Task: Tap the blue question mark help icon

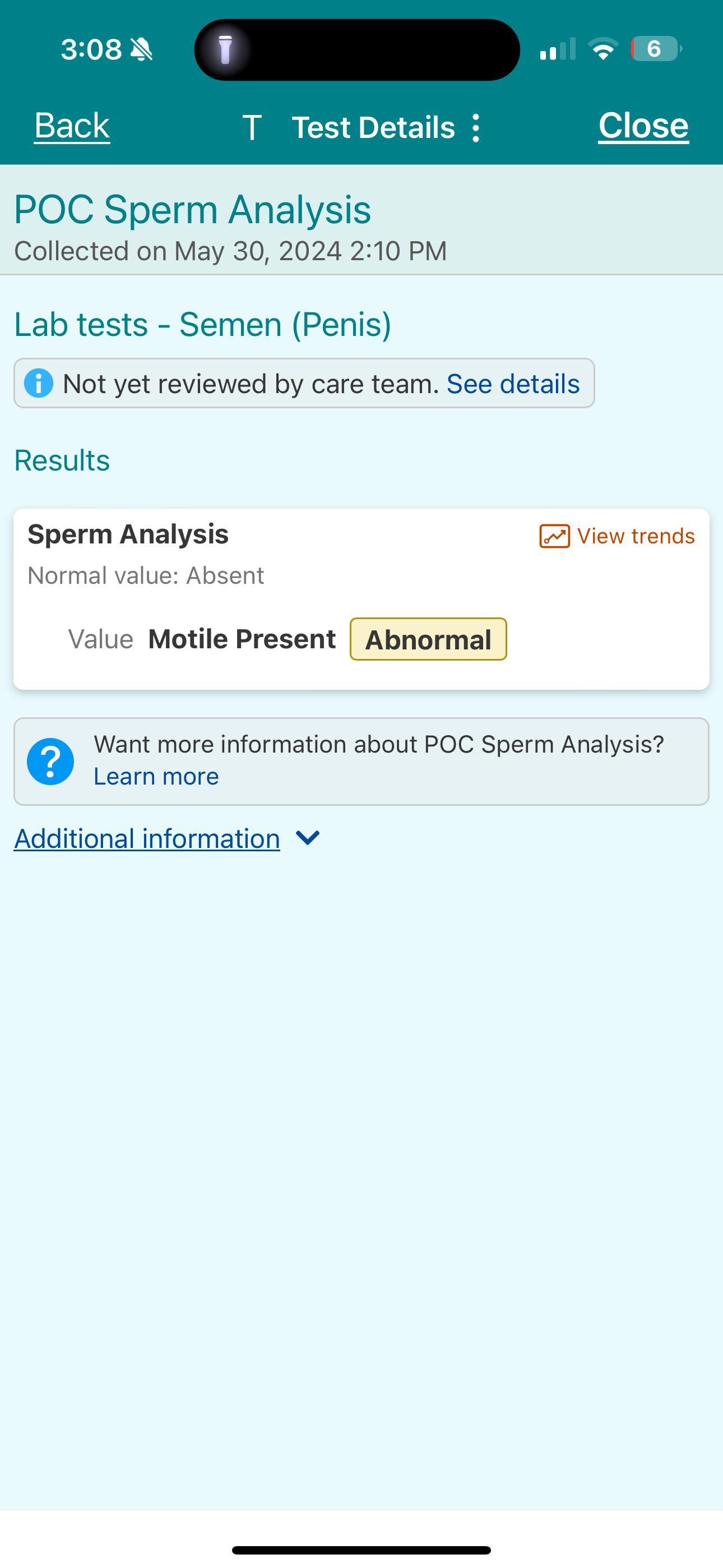Action: 51,760
